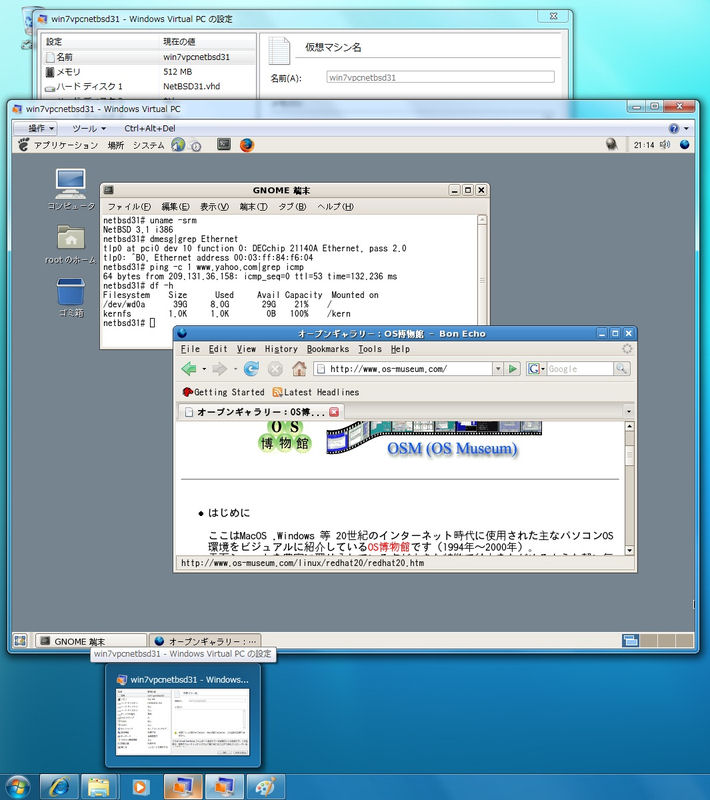Open browser Edit menu
Image resolution: width=710 pixels, height=800 pixels.
tap(218, 349)
